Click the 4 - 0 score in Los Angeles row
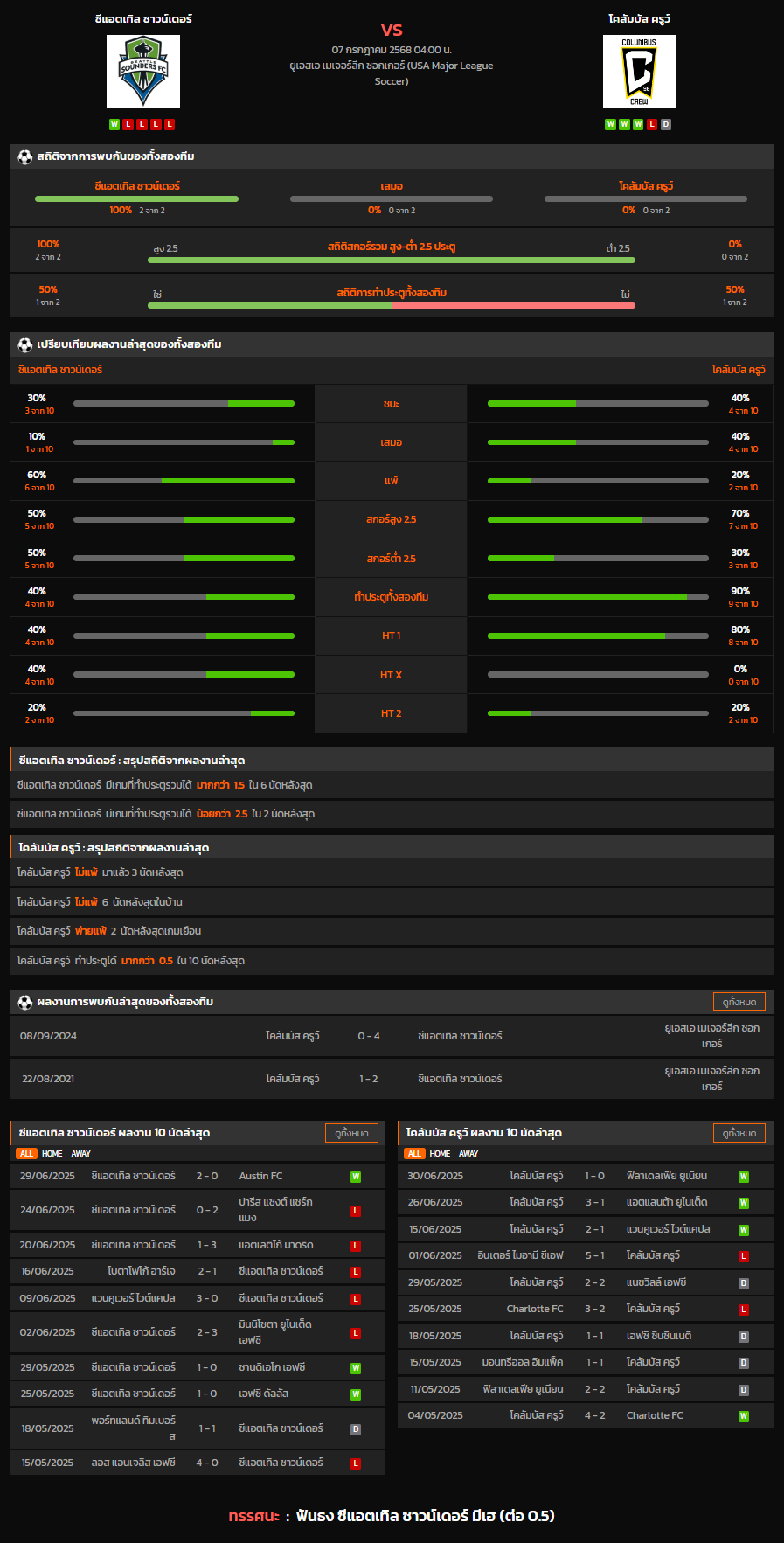 (x=207, y=1463)
